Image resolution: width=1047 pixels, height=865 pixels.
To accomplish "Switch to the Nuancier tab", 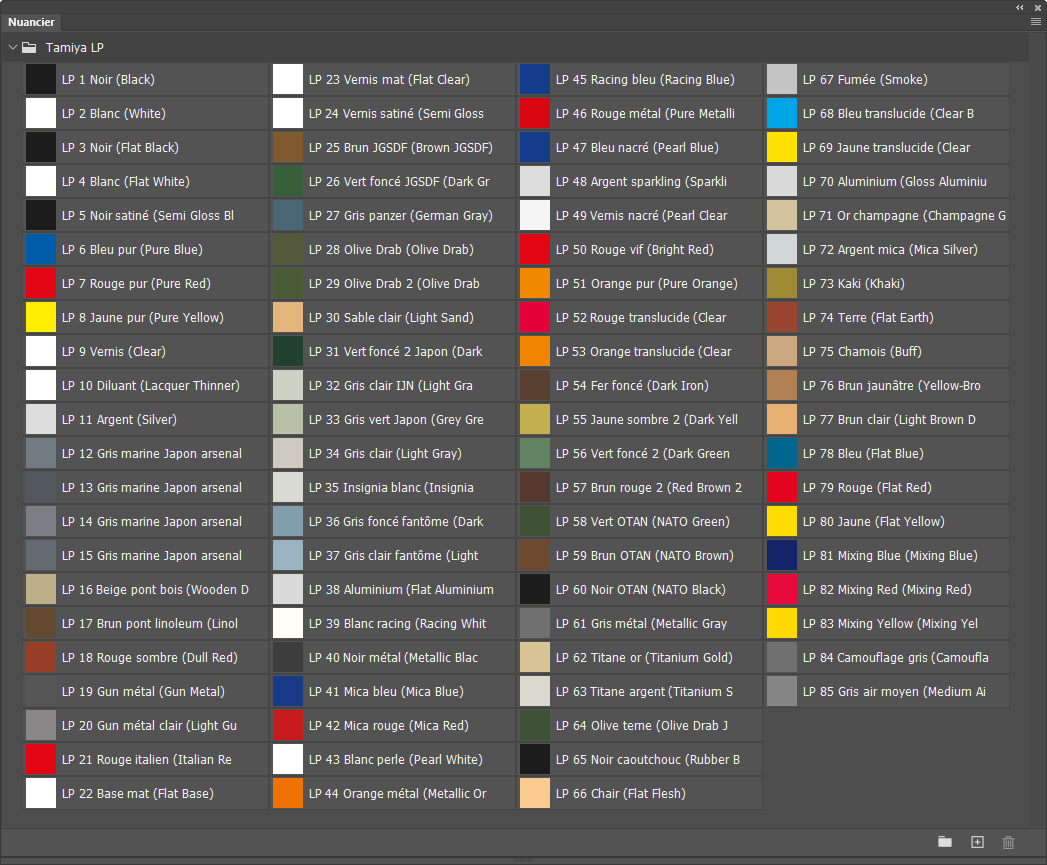I will 32,22.
